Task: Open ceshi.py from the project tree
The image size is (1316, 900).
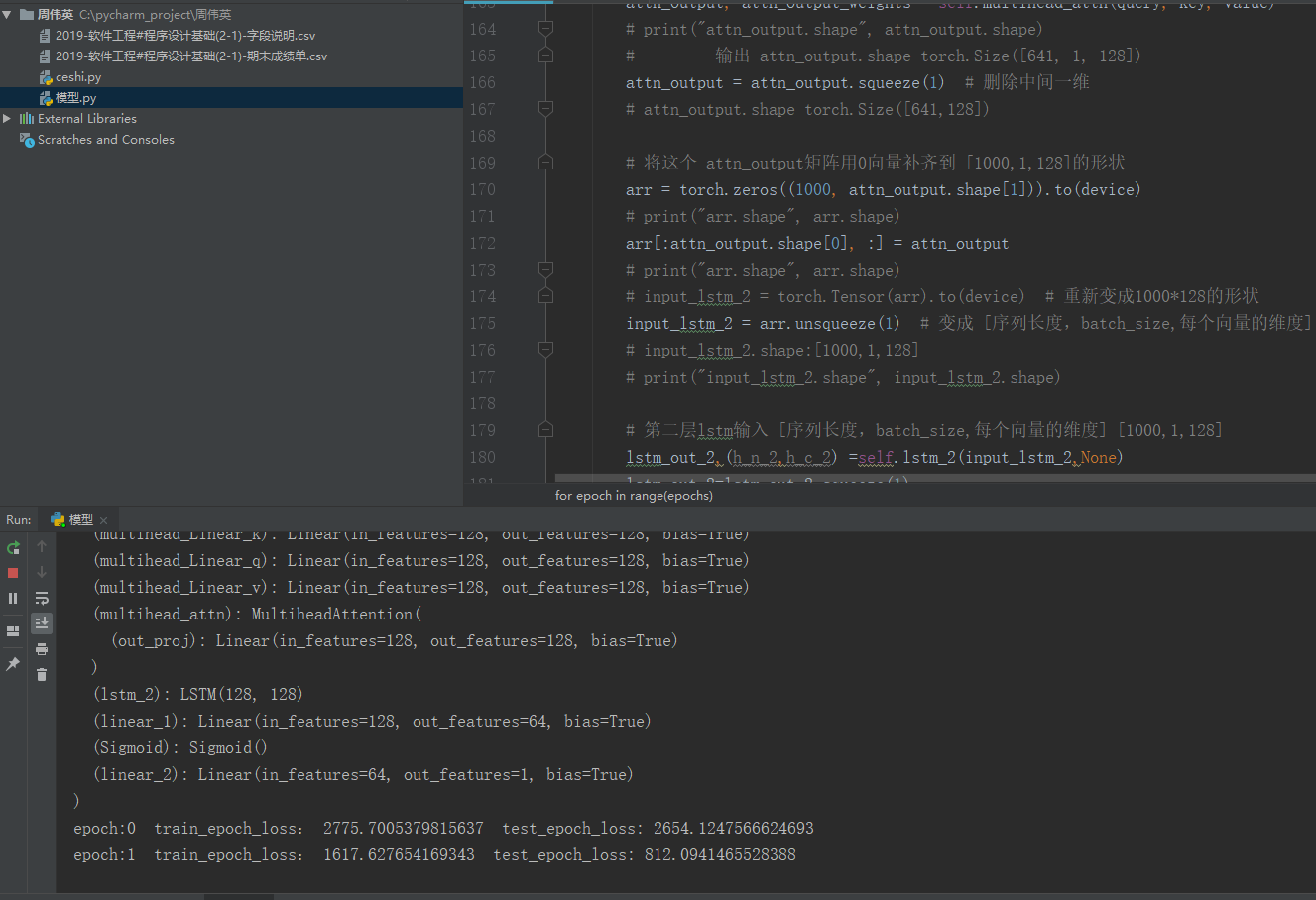Action: coord(71,76)
